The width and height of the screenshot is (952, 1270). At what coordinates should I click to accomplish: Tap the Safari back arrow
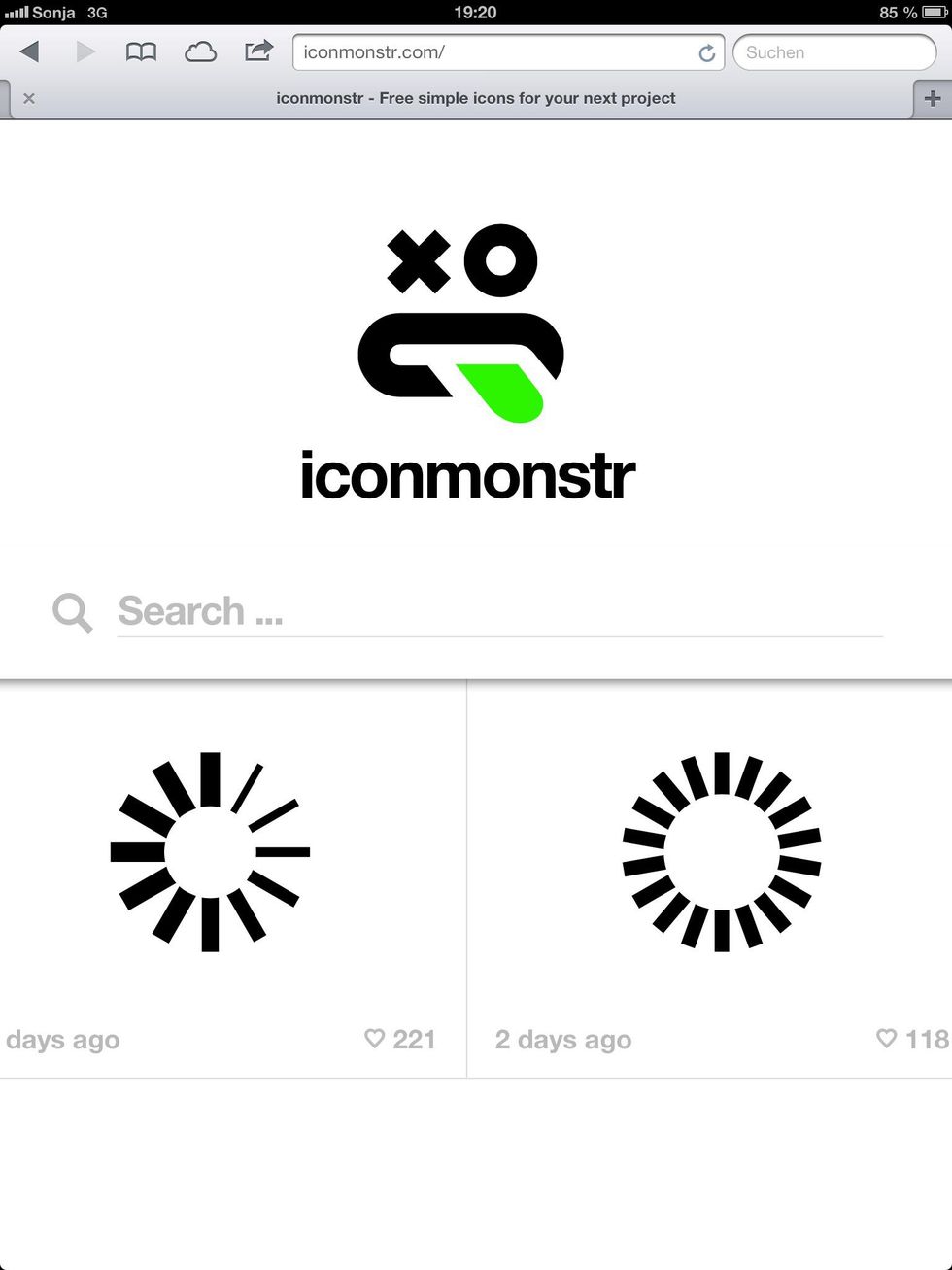click(x=30, y=51)
